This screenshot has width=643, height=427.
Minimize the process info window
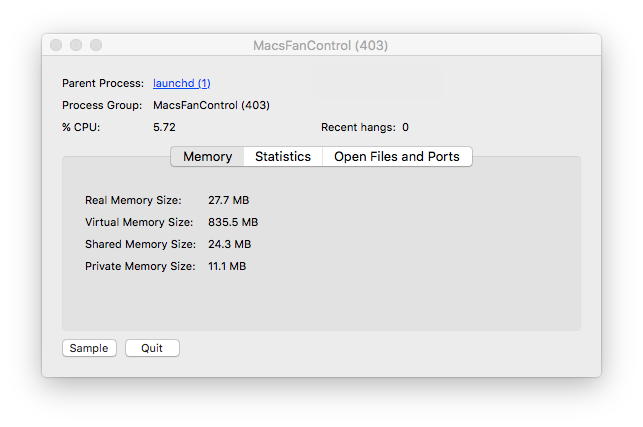click(x=76, y=45)
